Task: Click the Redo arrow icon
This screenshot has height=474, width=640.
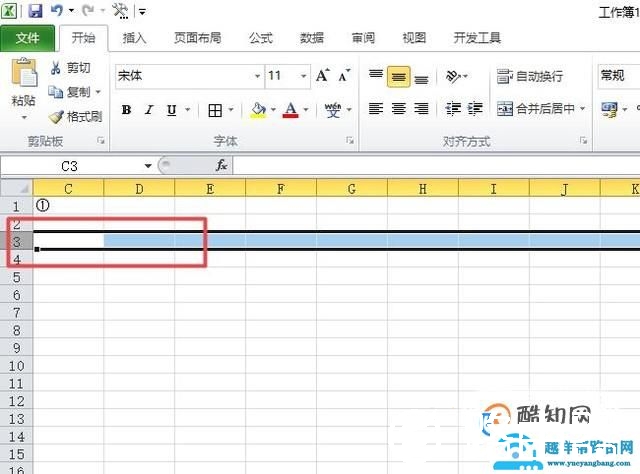Action: click(88, 10)
